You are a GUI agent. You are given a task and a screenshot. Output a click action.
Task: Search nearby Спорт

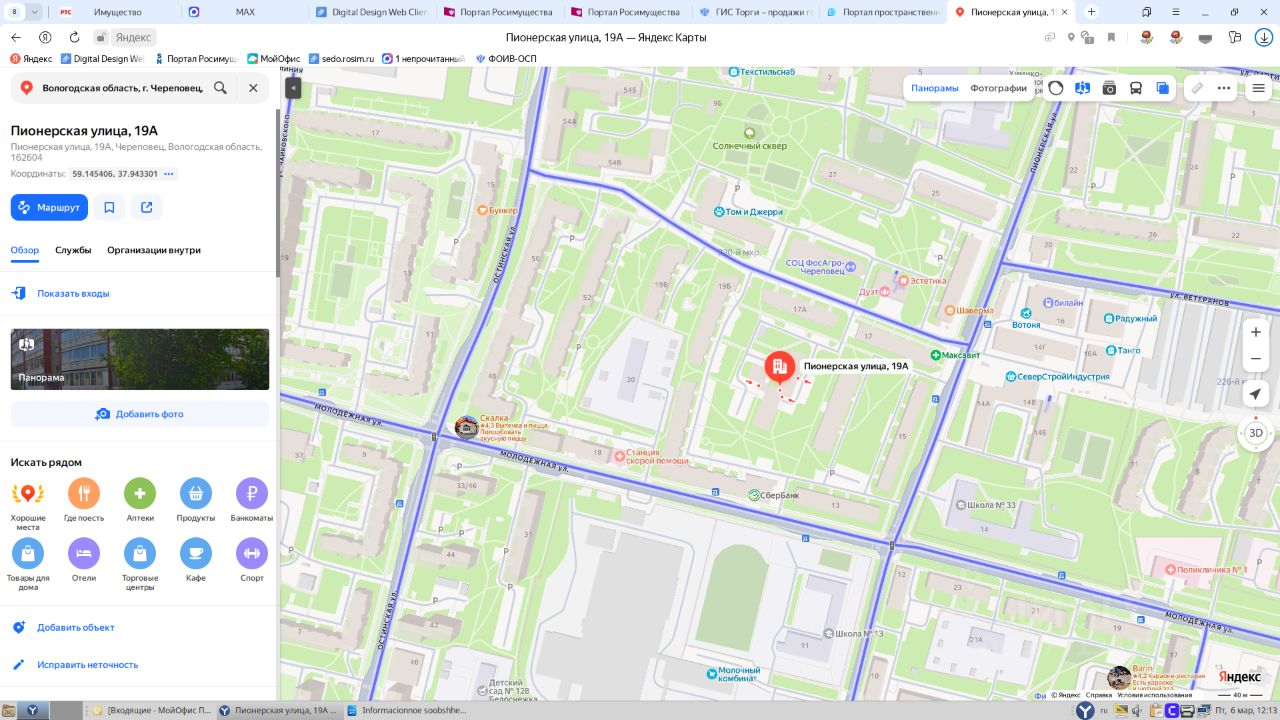click(252, 560)
